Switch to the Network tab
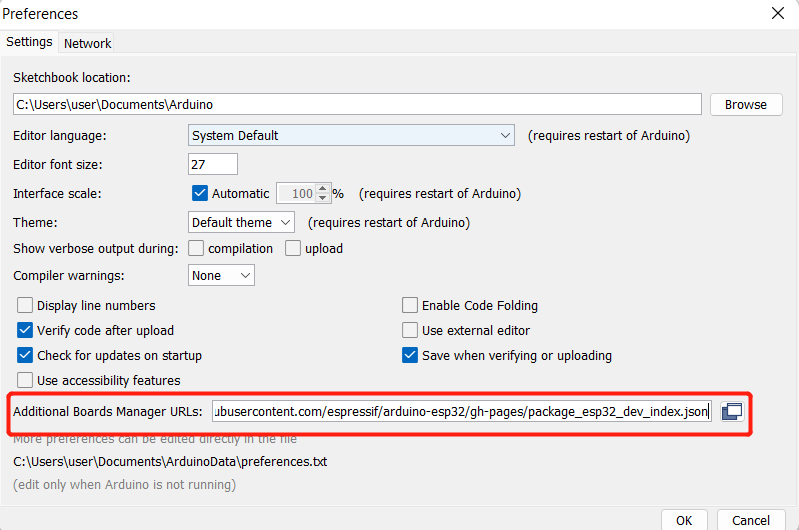 tap(88, 43)
